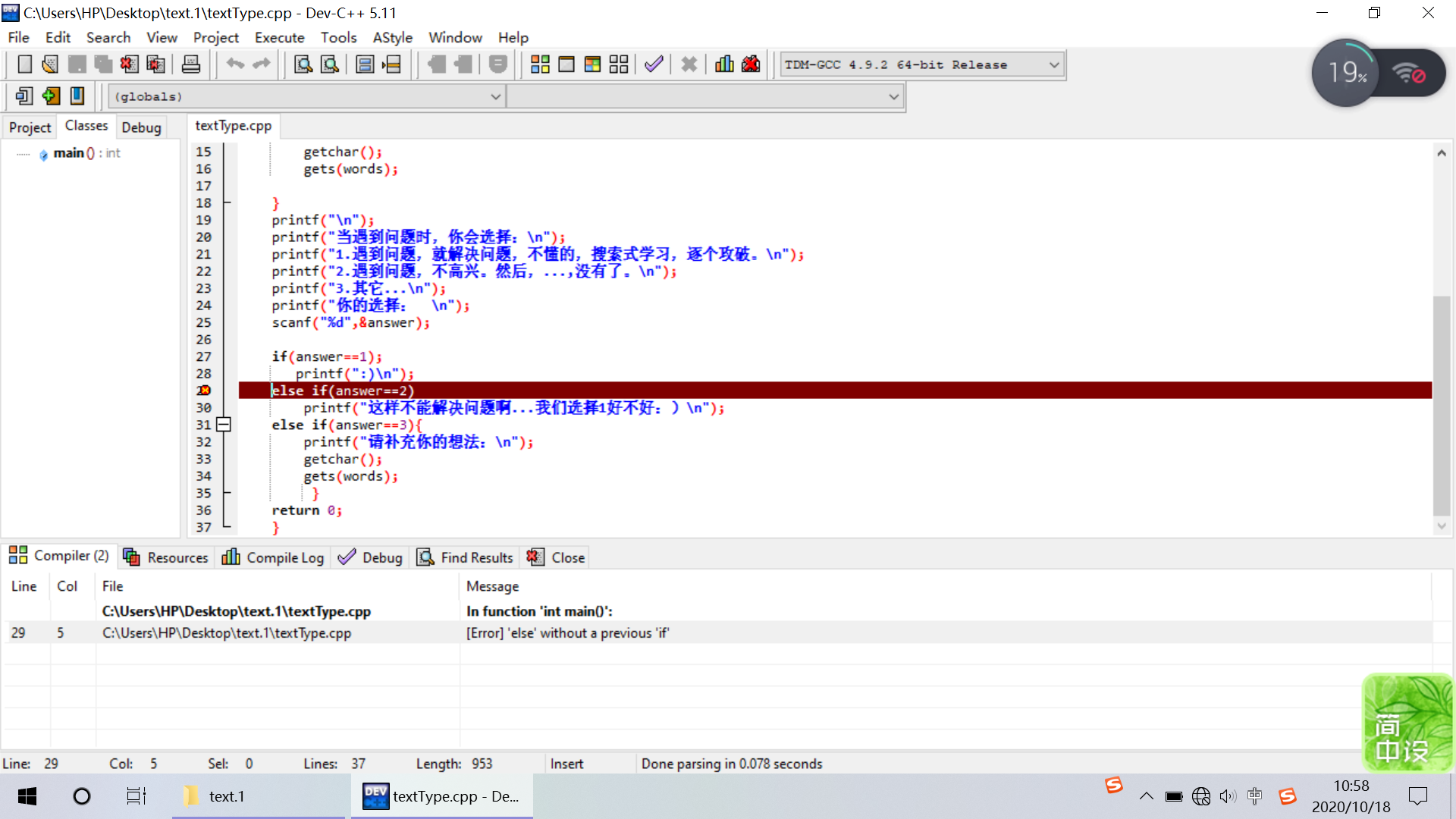Click the Print toolbar icon

(x=191, y=64)
